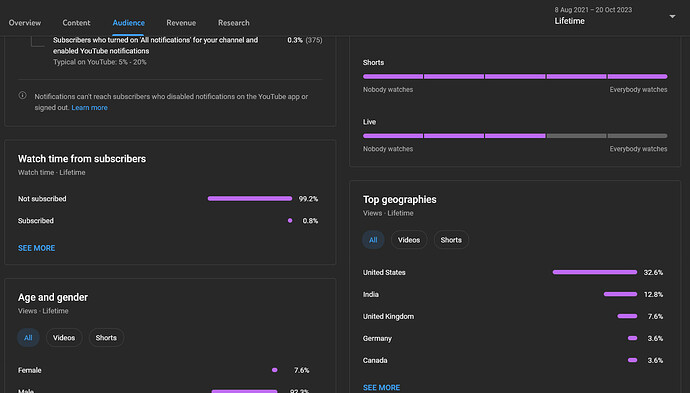
Task: Open the Lifetime period selector
Action: pyautogui.click(x=614, y=16)
